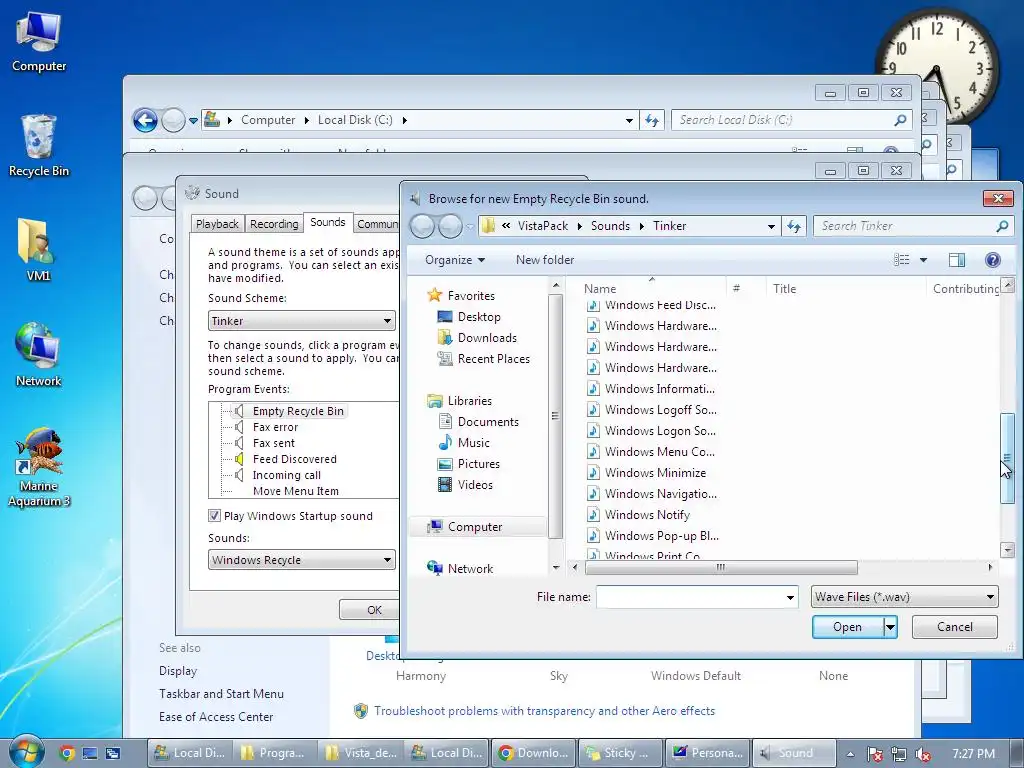The width and height of the screenshot is (1024, 768).
Task: Select the Windows Menu Command file
Action: click(x=660, y=451)
